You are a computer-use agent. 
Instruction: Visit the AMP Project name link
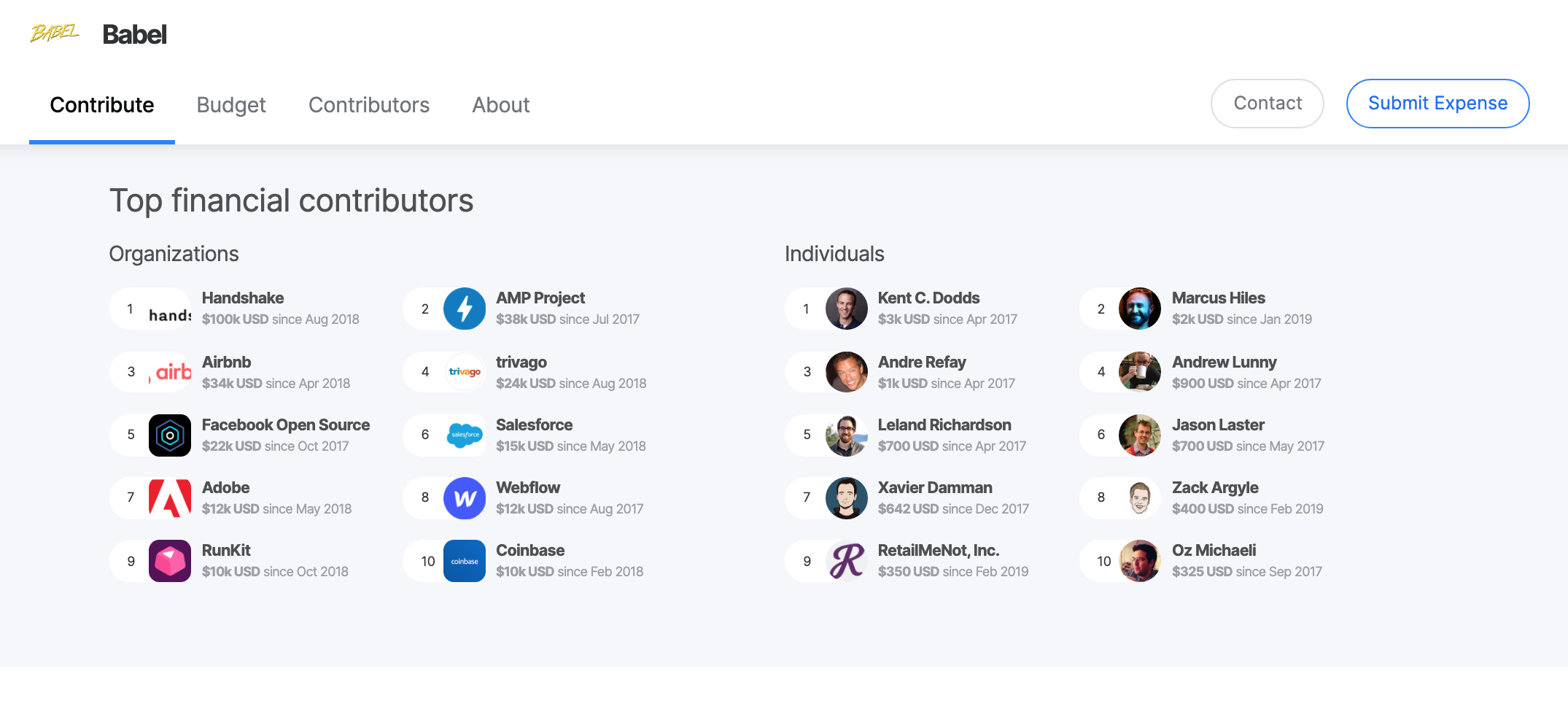tap(540, 298)
